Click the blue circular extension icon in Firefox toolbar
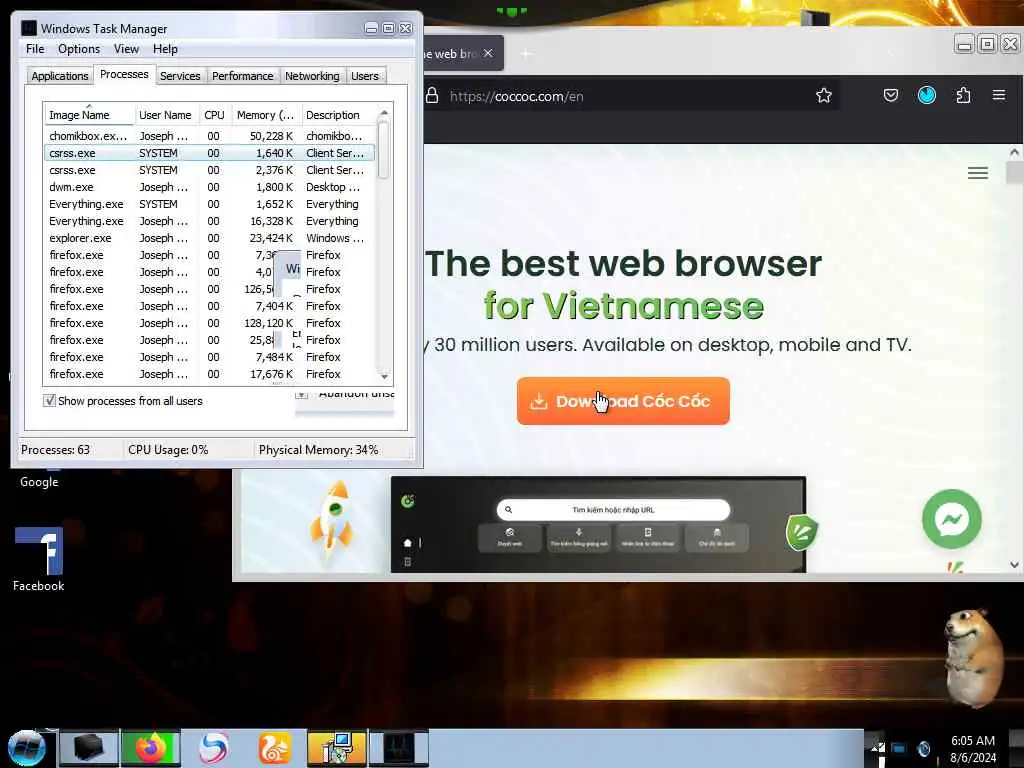Viewport: 1024px width, 768px height. (926, 95)
